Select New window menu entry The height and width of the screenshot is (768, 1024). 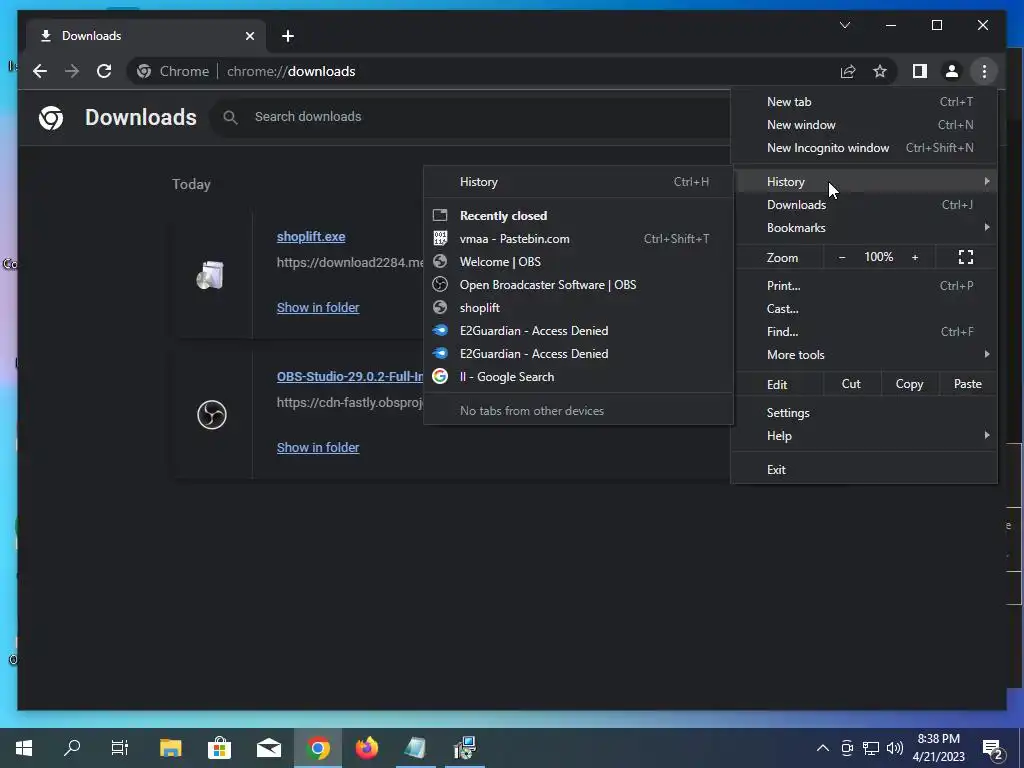pyautogui.click(x=864, y=125)
